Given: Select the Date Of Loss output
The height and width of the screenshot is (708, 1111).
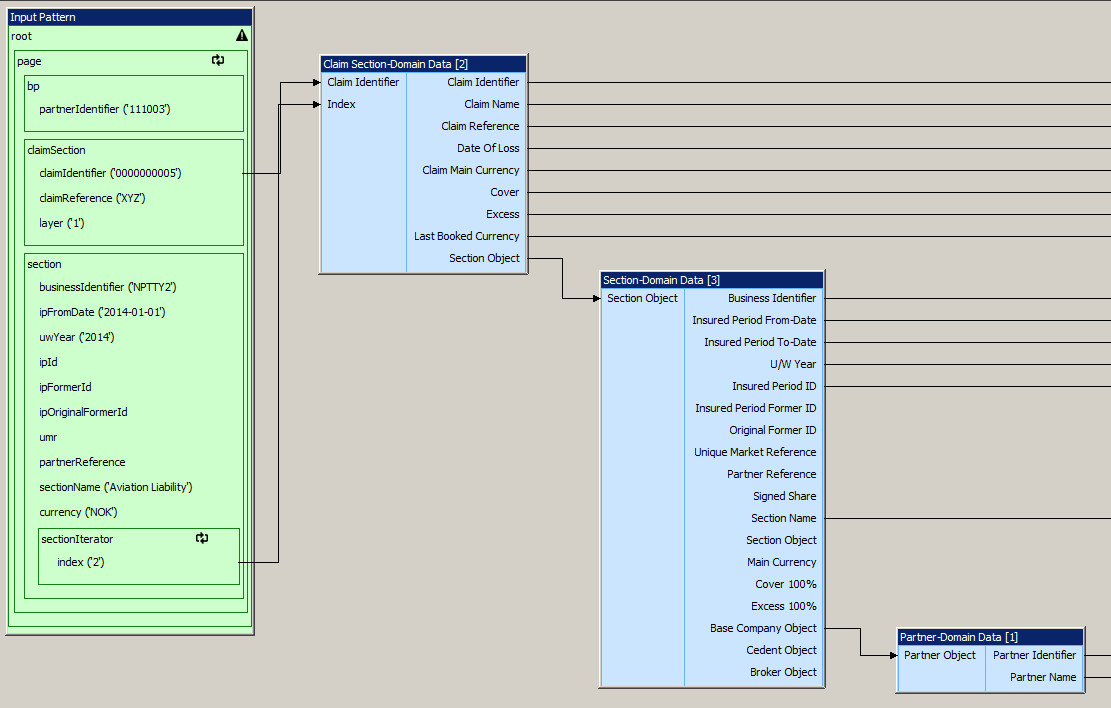Looking at the screenshot, I should (488, 148).
